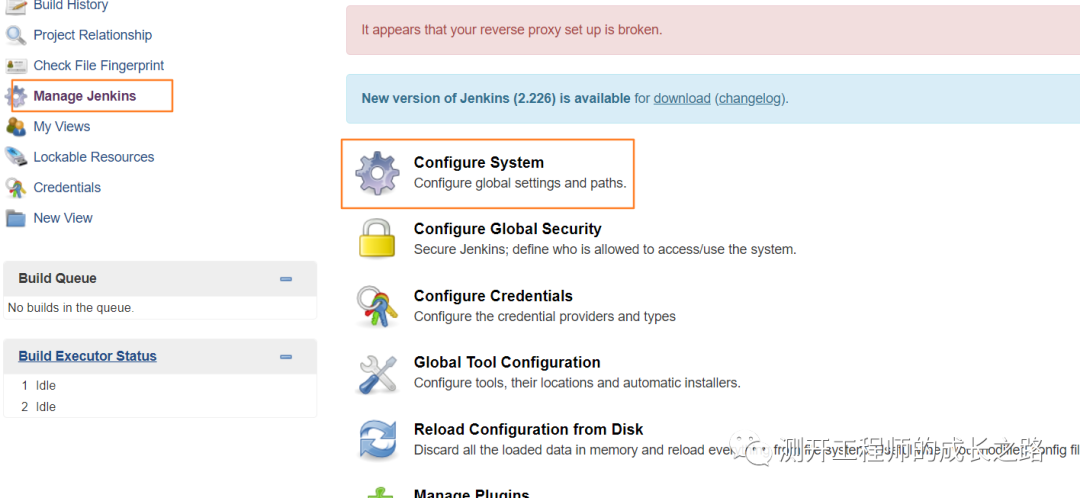Open Configure Credentials
Image resolution: width=1080 pixels, height=498 pixels.
click(x=493, y=295)
